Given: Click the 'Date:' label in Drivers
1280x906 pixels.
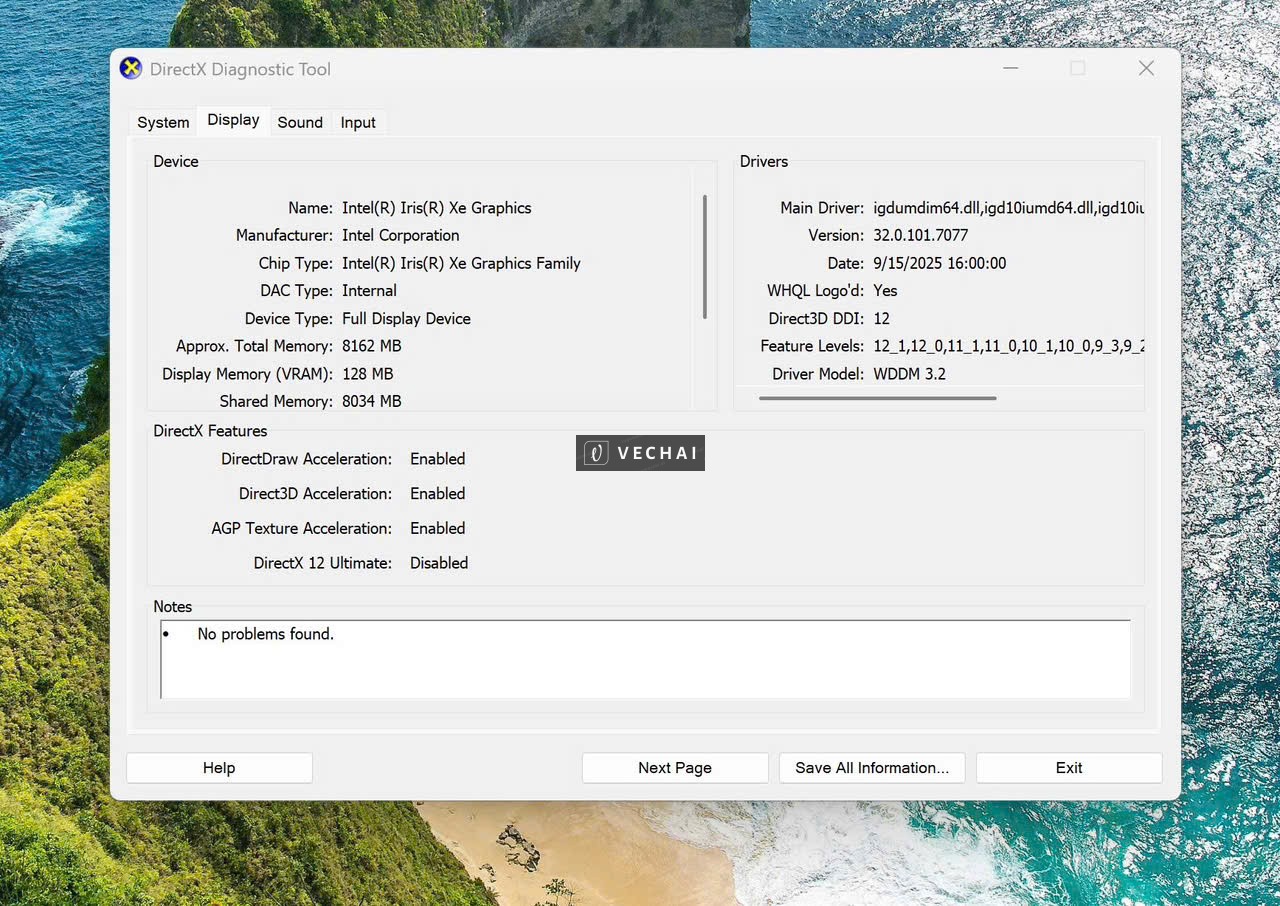Looking at the screenshot, I should [x=846, y=263].
